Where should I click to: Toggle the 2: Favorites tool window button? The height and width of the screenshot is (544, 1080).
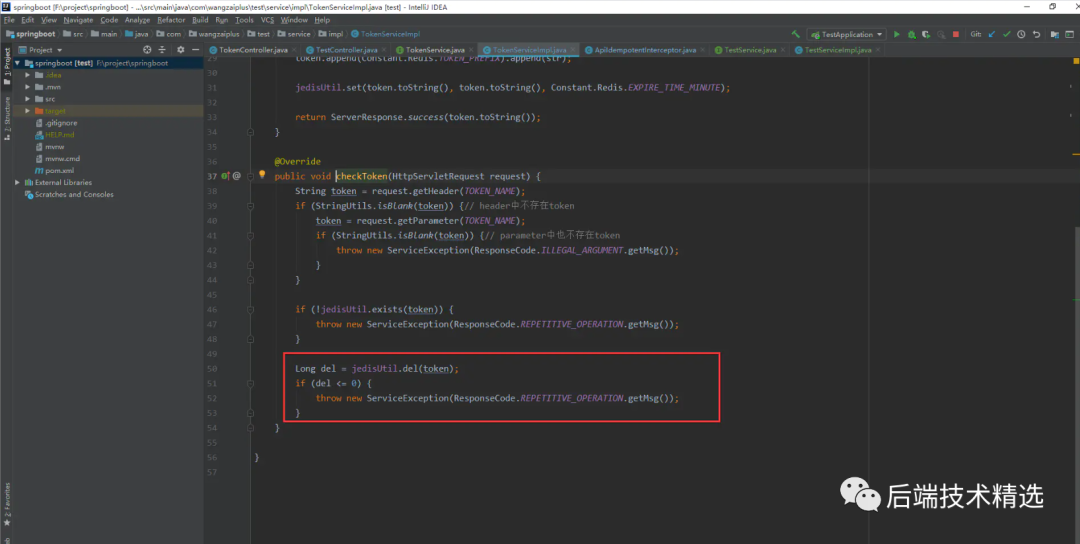point(7,505)
